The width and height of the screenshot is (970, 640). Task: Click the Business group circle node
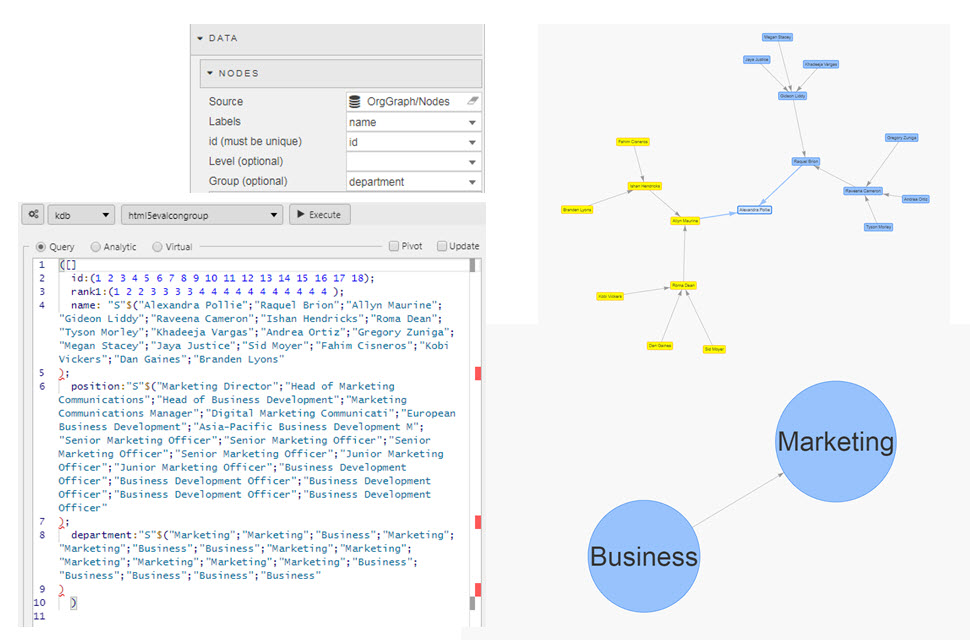click(644, 556)
